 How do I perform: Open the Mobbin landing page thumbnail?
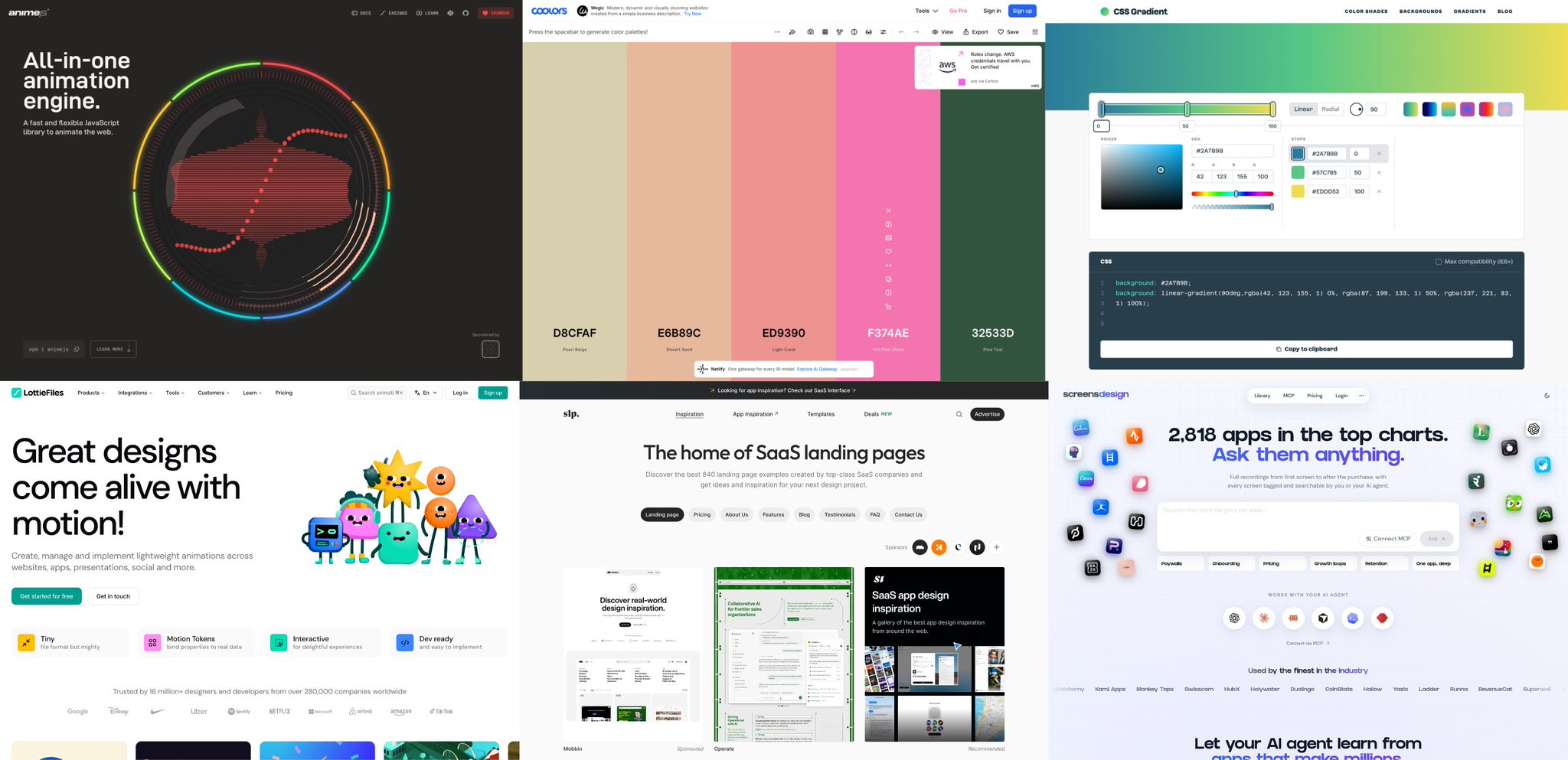[x=633, y=654]
